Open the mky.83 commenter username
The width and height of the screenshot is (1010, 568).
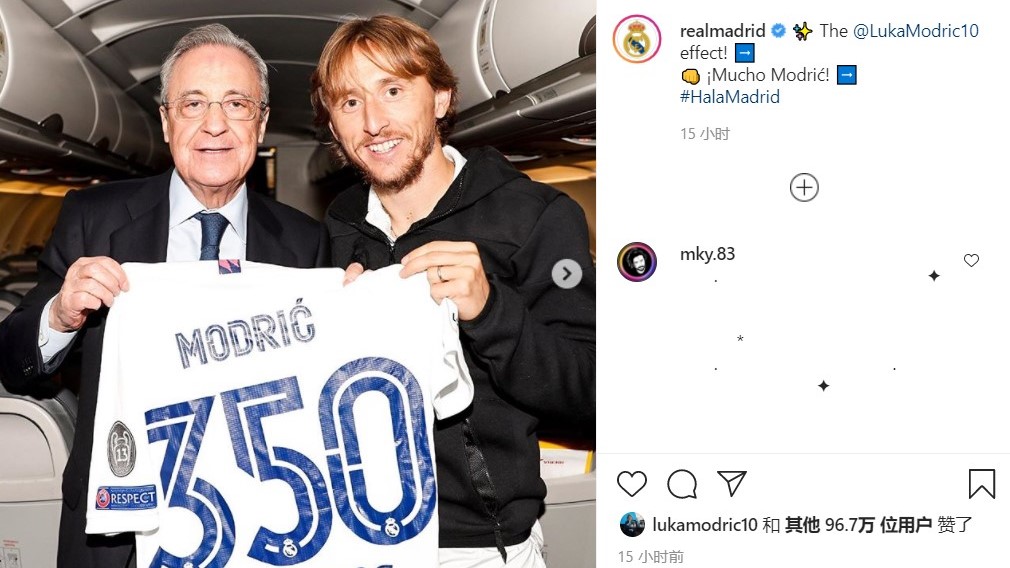click(x=707, y=254)
